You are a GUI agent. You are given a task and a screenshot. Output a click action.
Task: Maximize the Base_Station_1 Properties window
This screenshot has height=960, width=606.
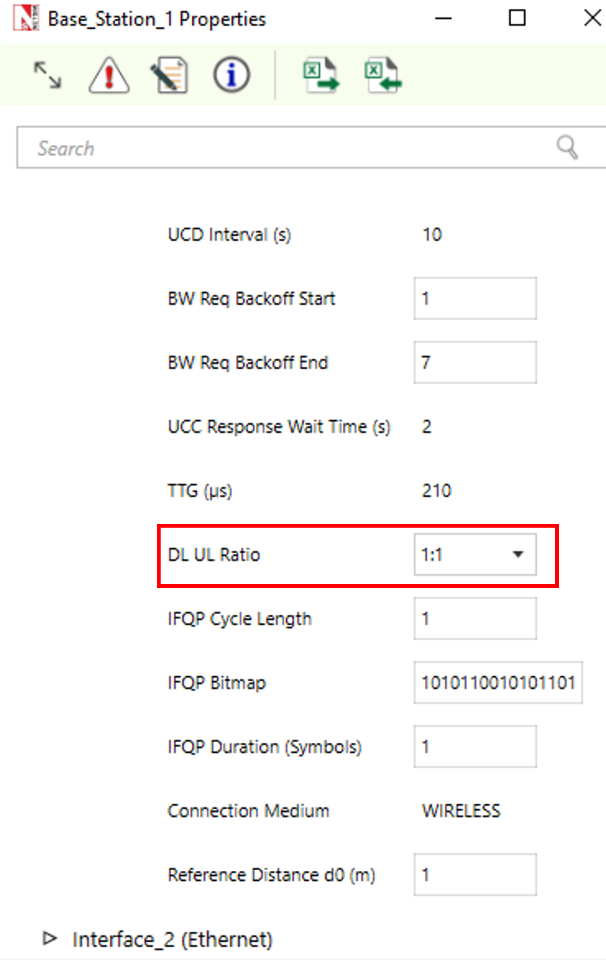[517, 18]
